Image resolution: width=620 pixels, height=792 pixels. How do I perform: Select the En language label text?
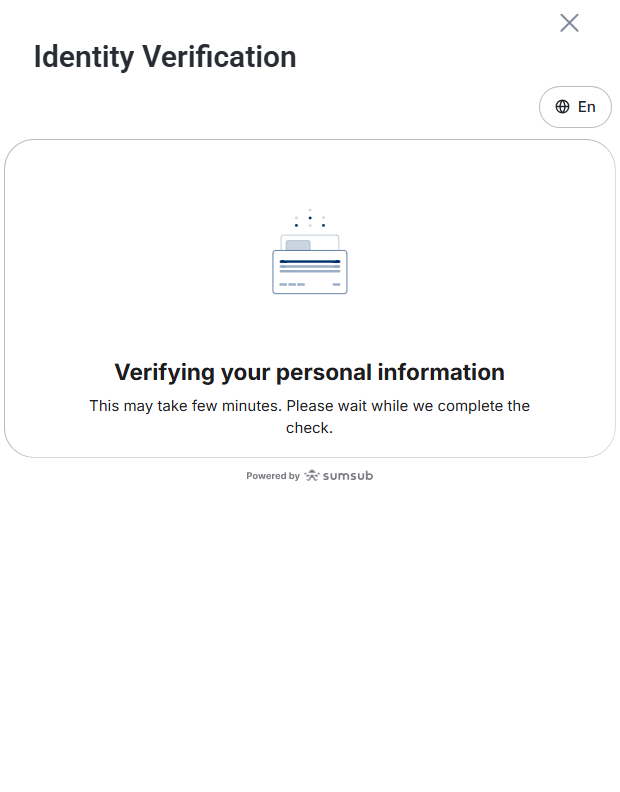pos(586,107)
